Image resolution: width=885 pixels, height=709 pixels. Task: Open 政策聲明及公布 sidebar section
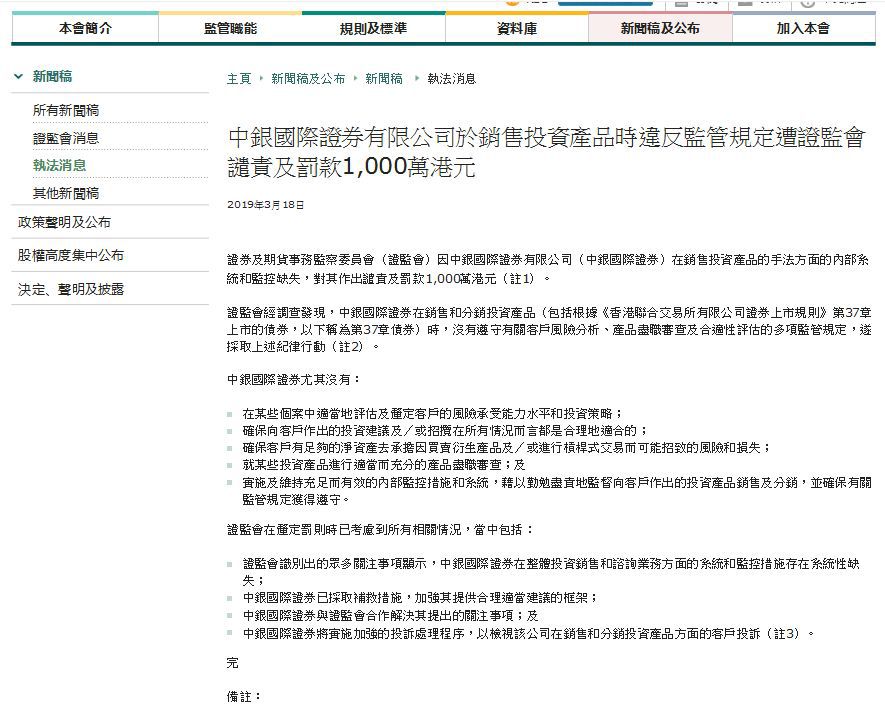(64, 222)
